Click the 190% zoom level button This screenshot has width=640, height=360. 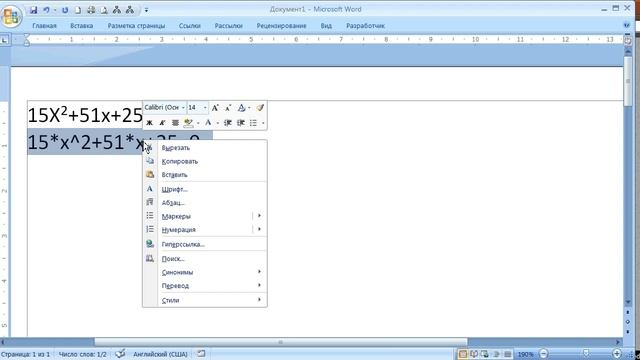[x=526, y=354]
